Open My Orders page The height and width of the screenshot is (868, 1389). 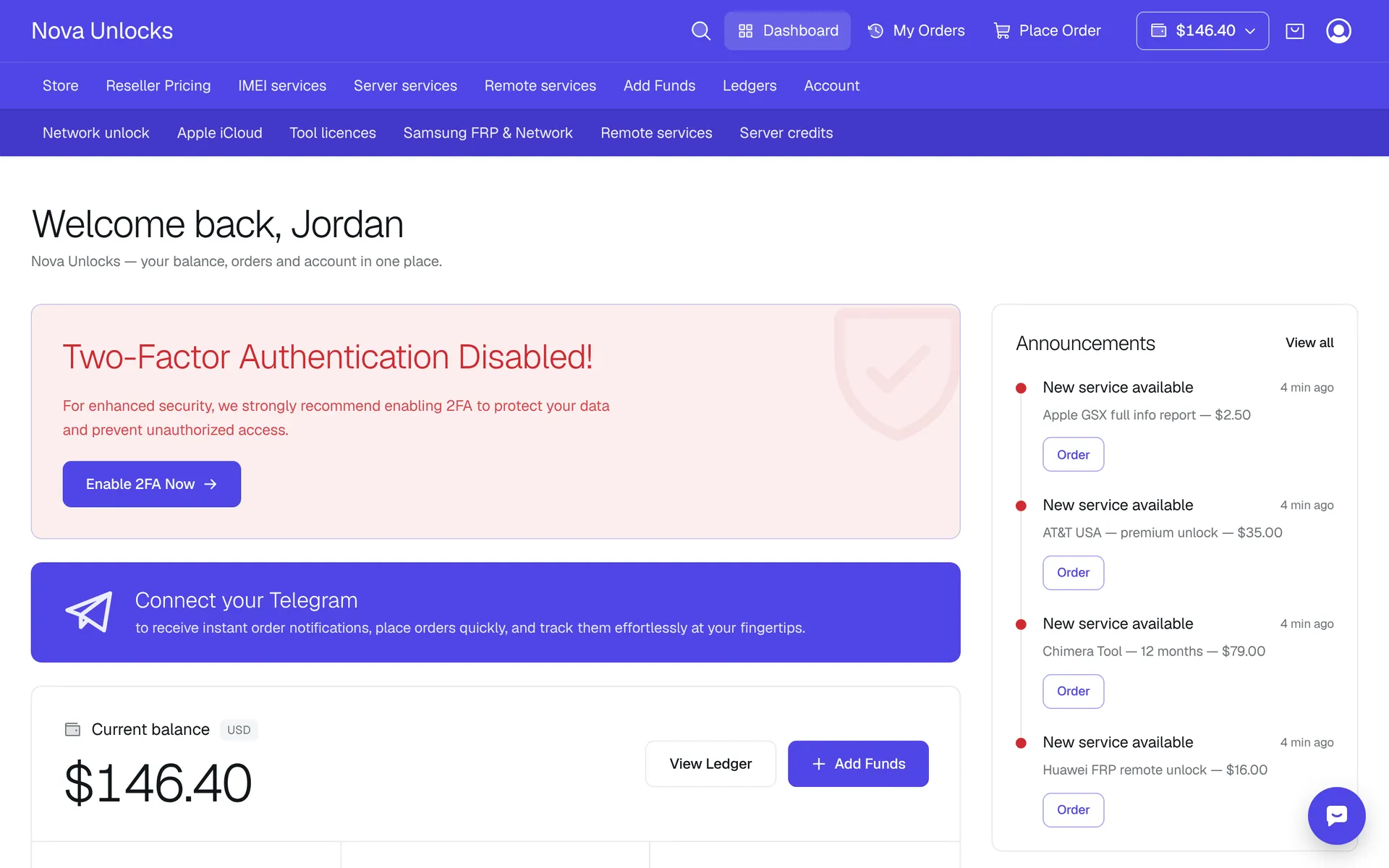tap(916, 30)
